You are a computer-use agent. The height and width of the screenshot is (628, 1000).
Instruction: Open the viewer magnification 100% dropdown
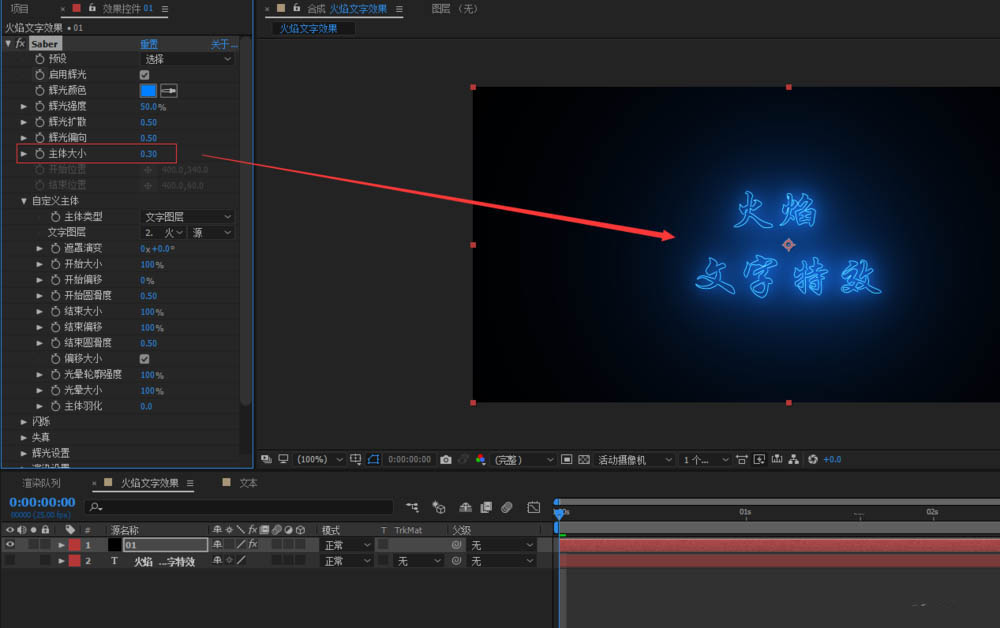click(x=320, y=460)
